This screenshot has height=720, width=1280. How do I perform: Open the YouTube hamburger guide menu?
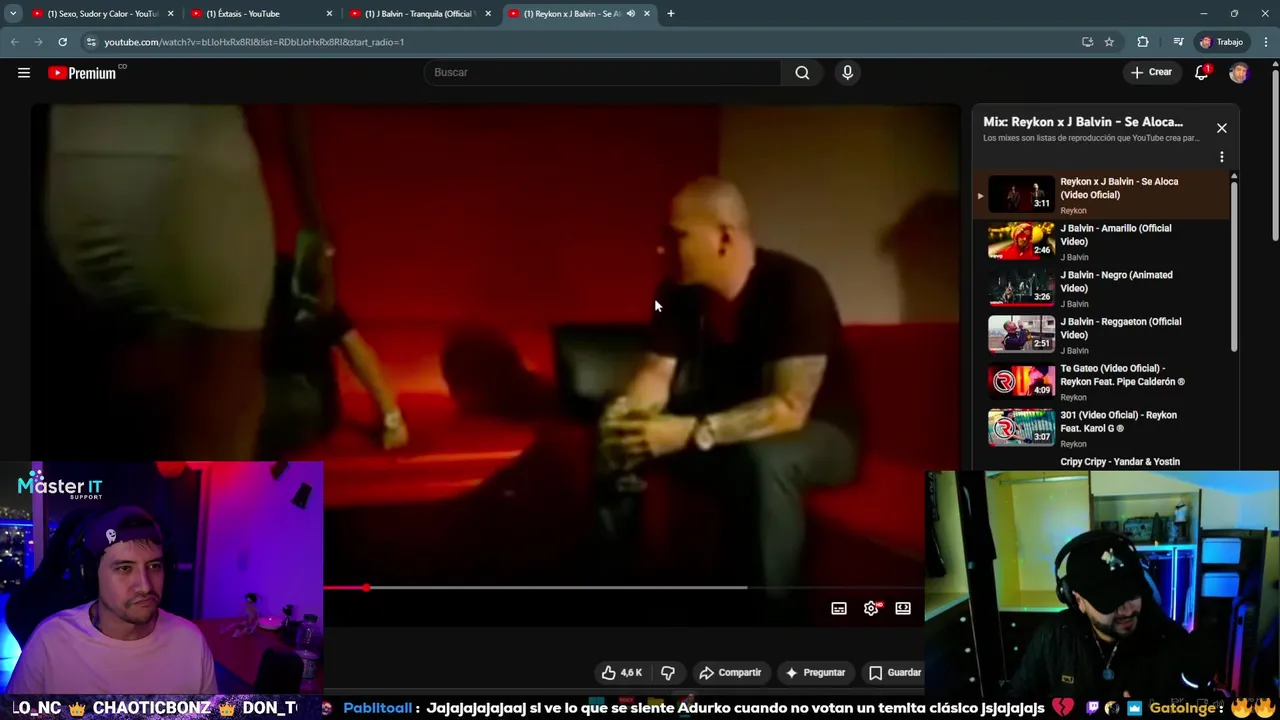tap(24, 72)
